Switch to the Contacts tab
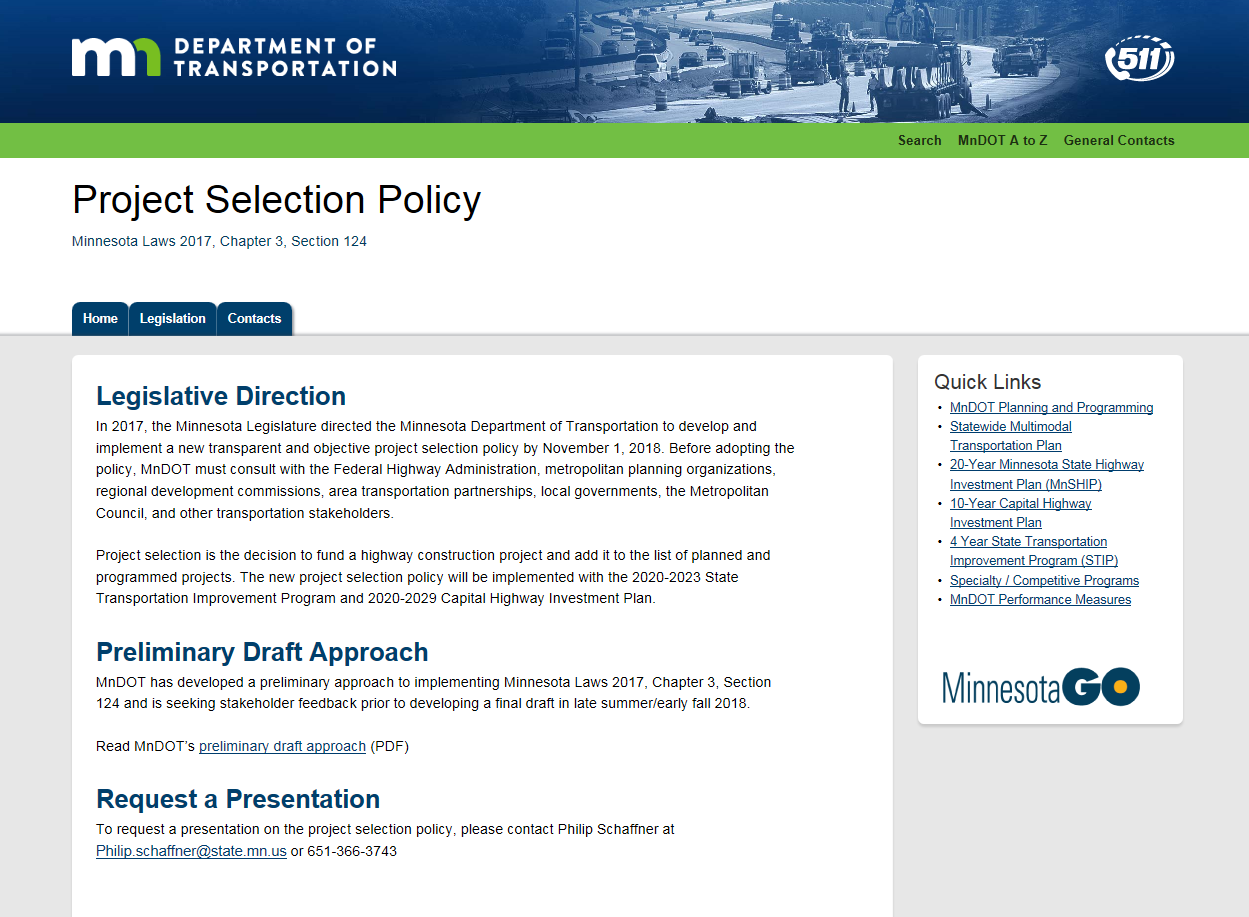The width and height of the screenshot is (1249, 917). click(x=254, y=319)
